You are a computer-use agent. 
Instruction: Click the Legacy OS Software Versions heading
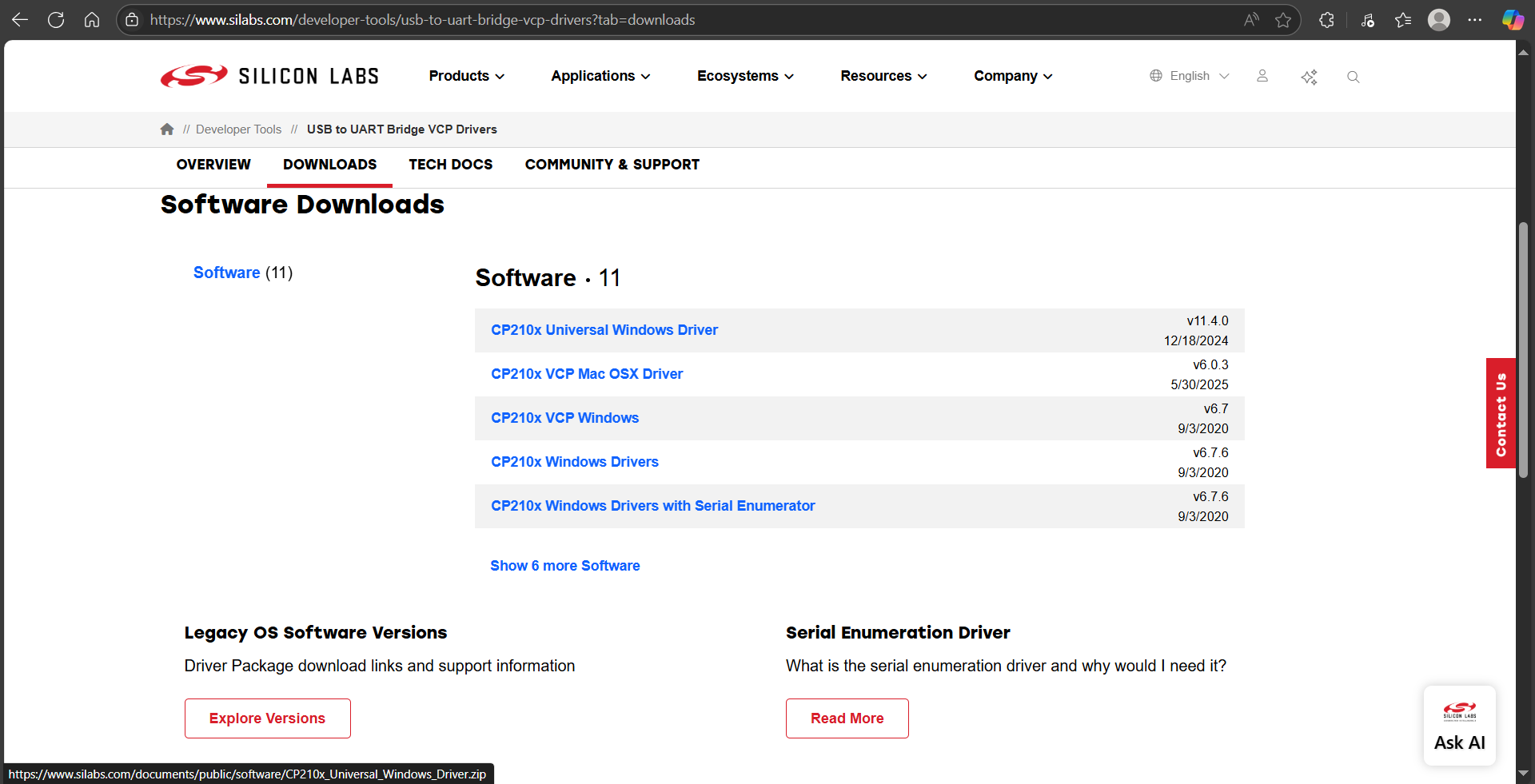coord(316,632)
